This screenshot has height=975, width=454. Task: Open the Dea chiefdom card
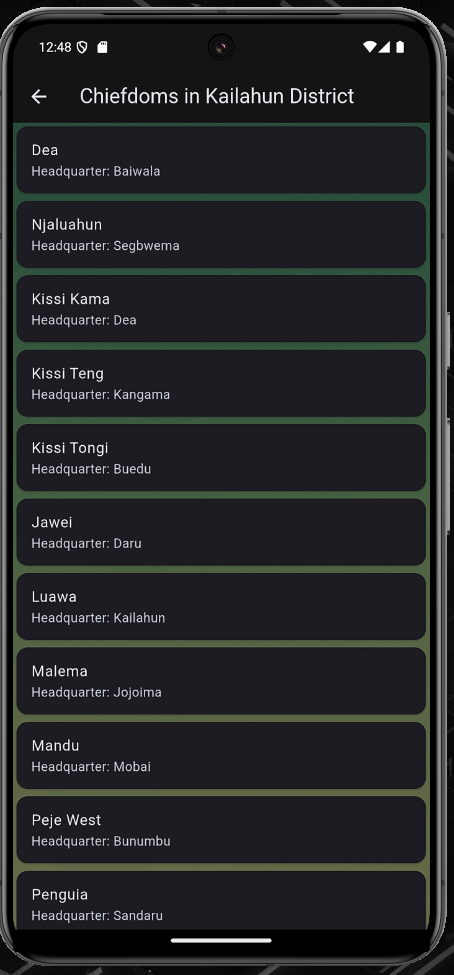pos(221,160)
